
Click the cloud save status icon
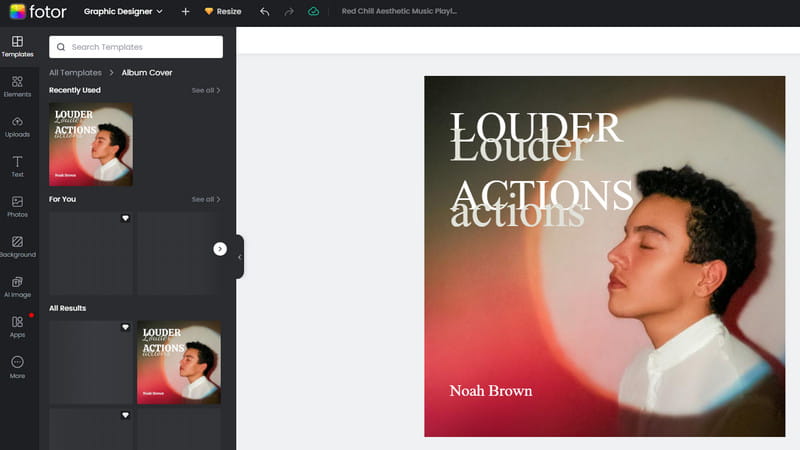click(x=314, y=11)
